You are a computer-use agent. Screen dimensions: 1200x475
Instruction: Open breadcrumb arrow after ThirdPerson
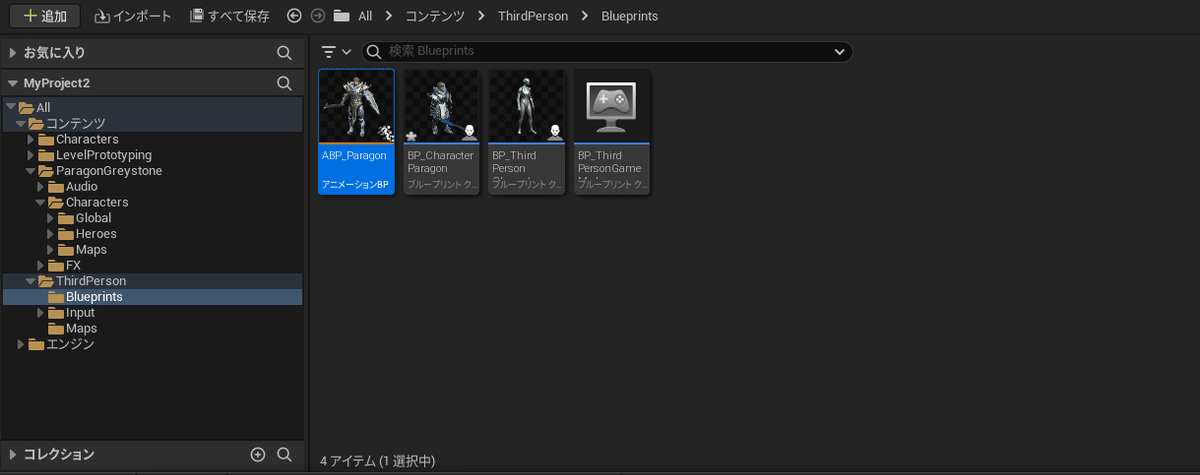pos(585,16)
